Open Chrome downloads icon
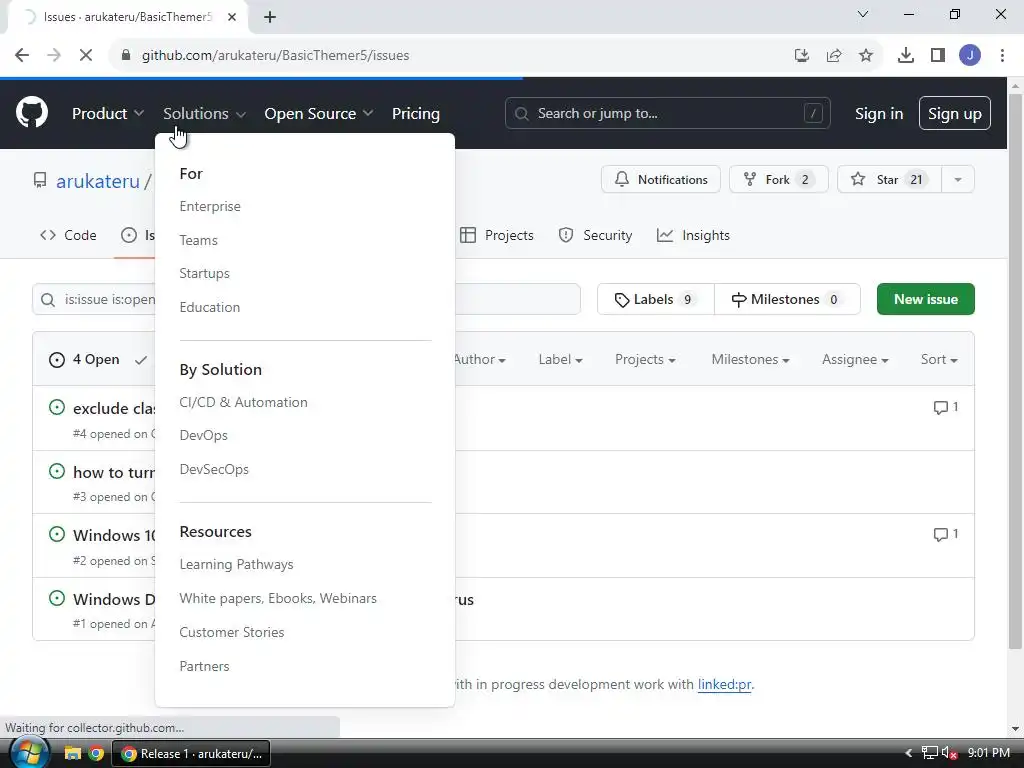 click(906, 56)
